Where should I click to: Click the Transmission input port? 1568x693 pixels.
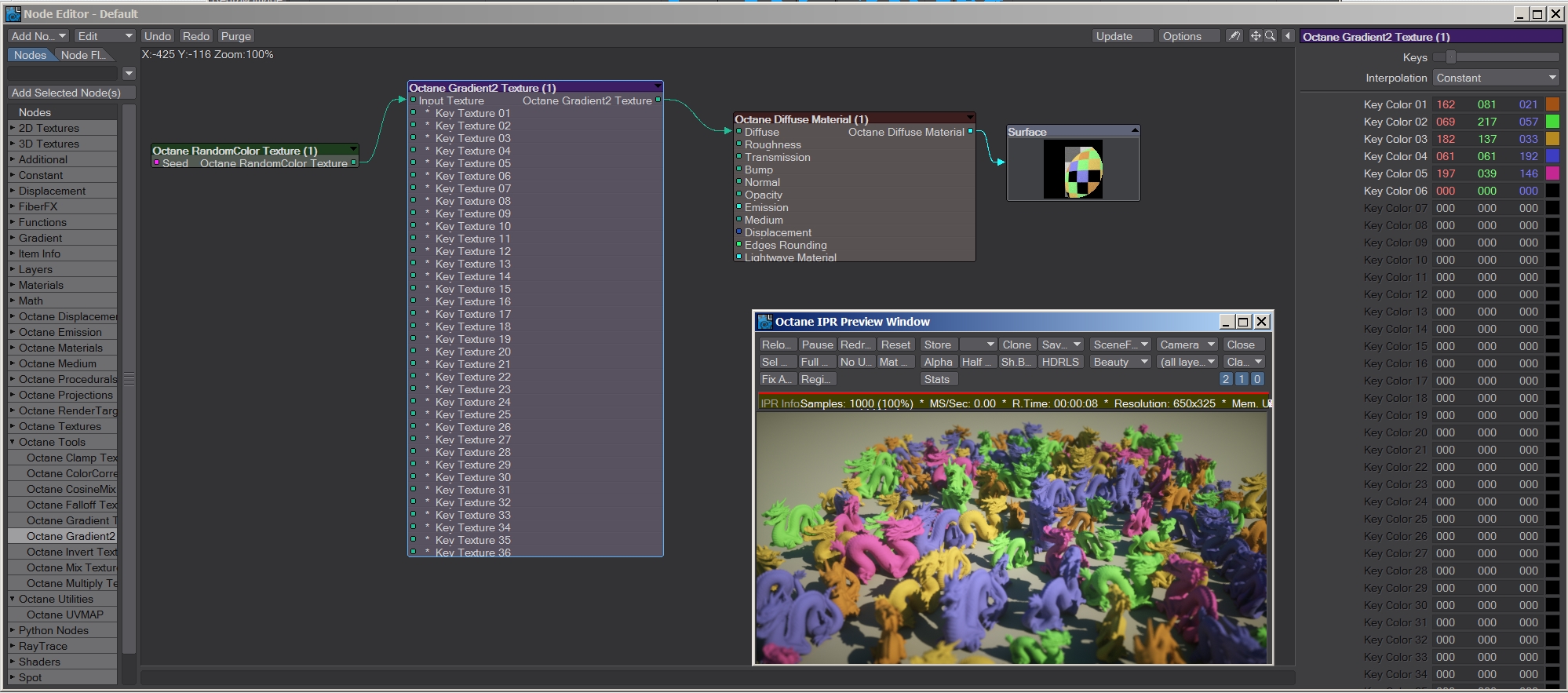[738, 157]
